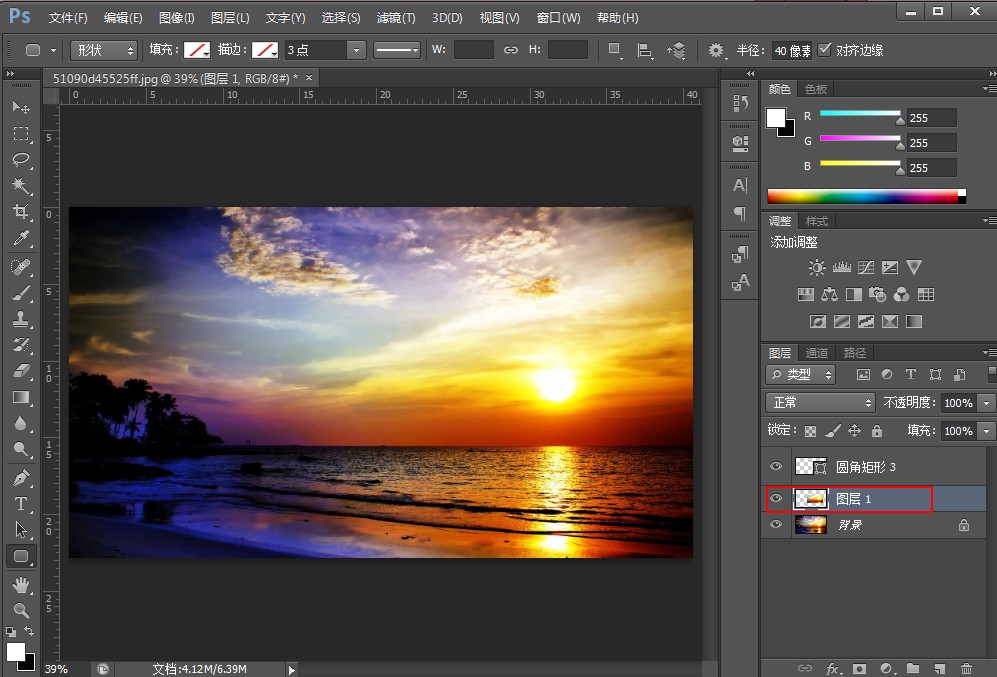
Task: Select the Eyedropper tool
Action: click(x=21, y=238)
